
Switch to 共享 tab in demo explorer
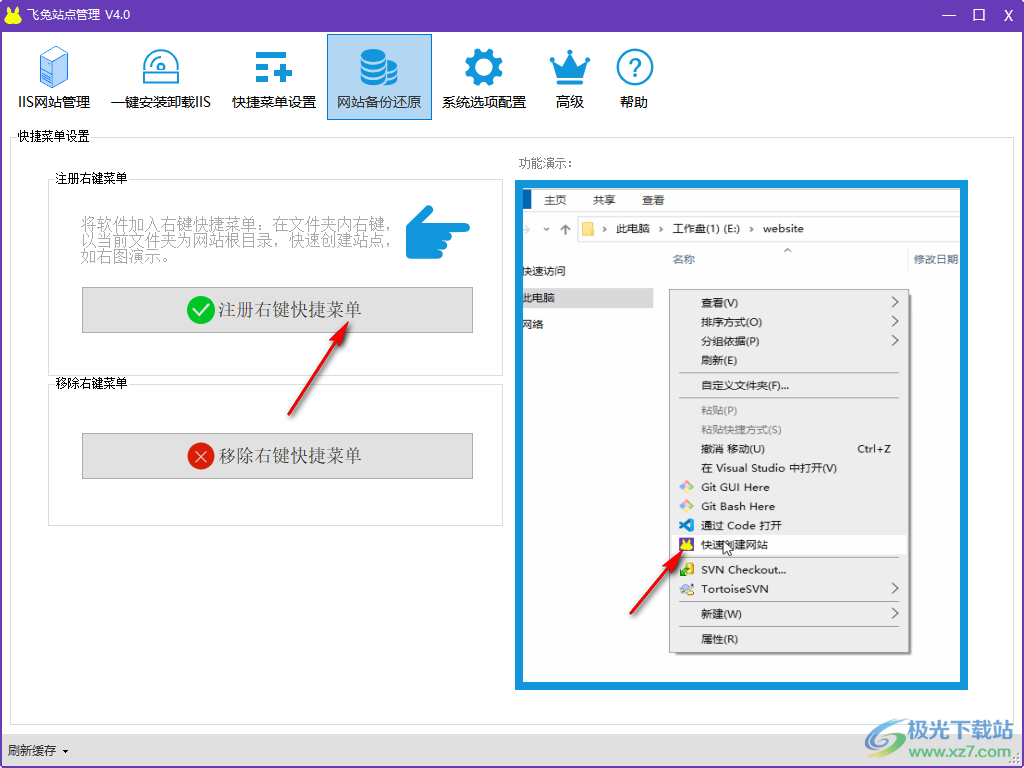tap(604, 200)
